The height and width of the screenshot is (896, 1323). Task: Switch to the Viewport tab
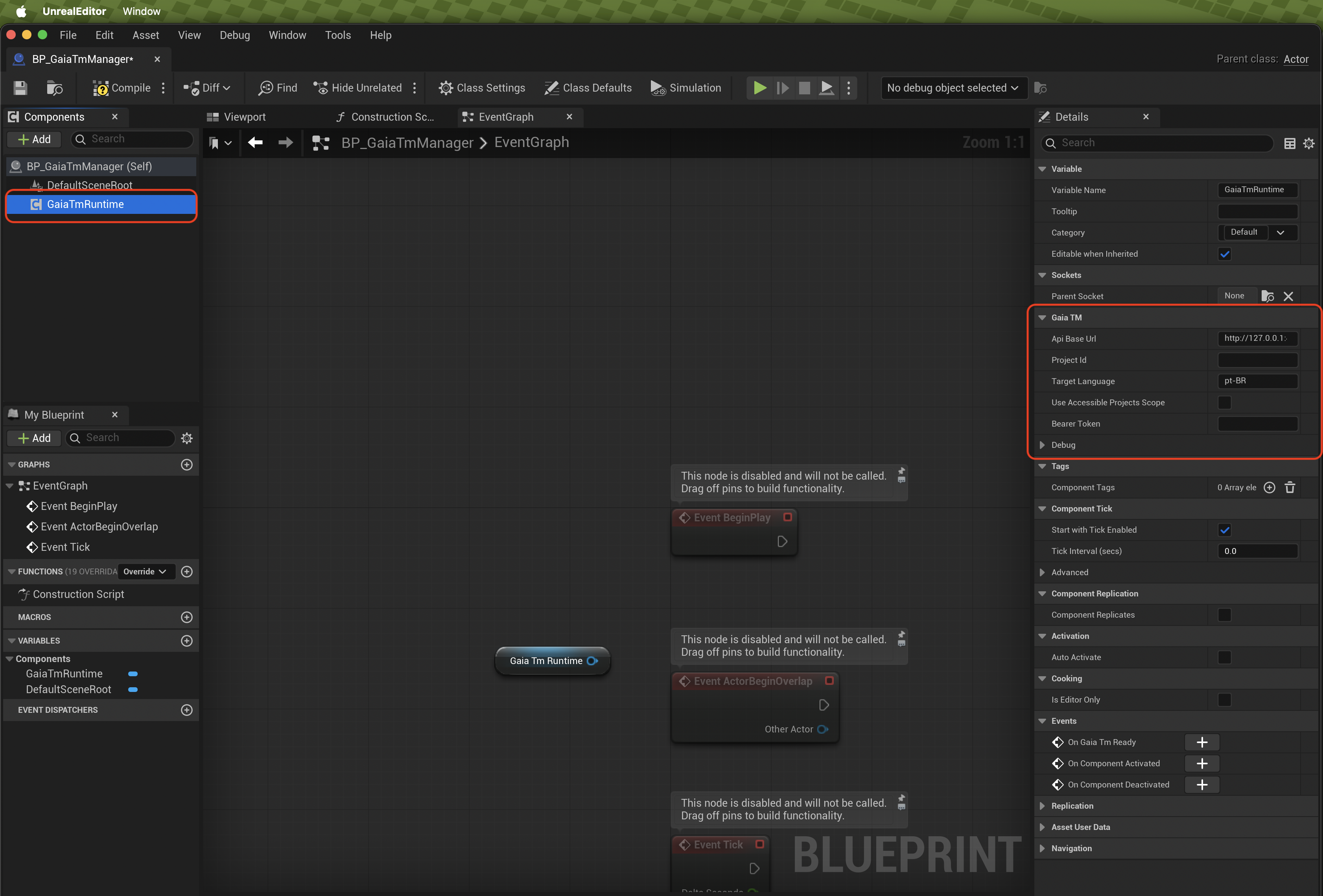pyautogui.click(x=237, y=117)
